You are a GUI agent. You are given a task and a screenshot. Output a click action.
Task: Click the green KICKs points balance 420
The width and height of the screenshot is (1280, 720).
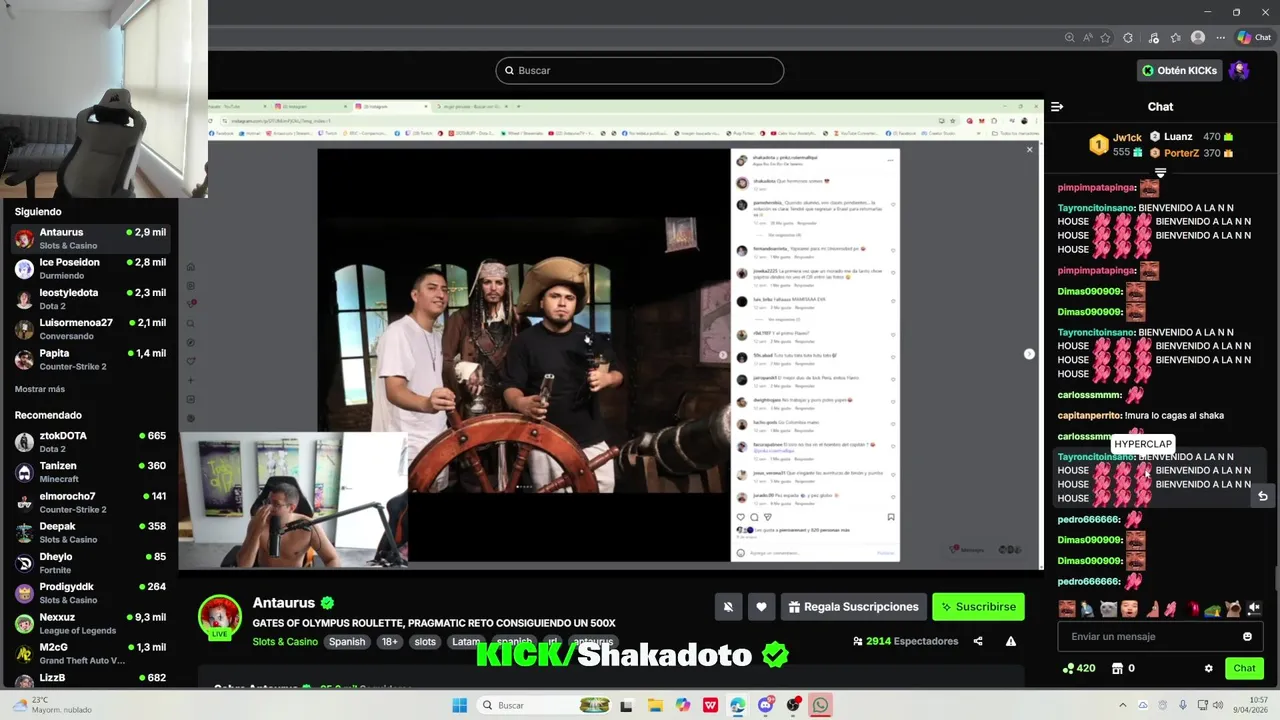coord(1079,668)
